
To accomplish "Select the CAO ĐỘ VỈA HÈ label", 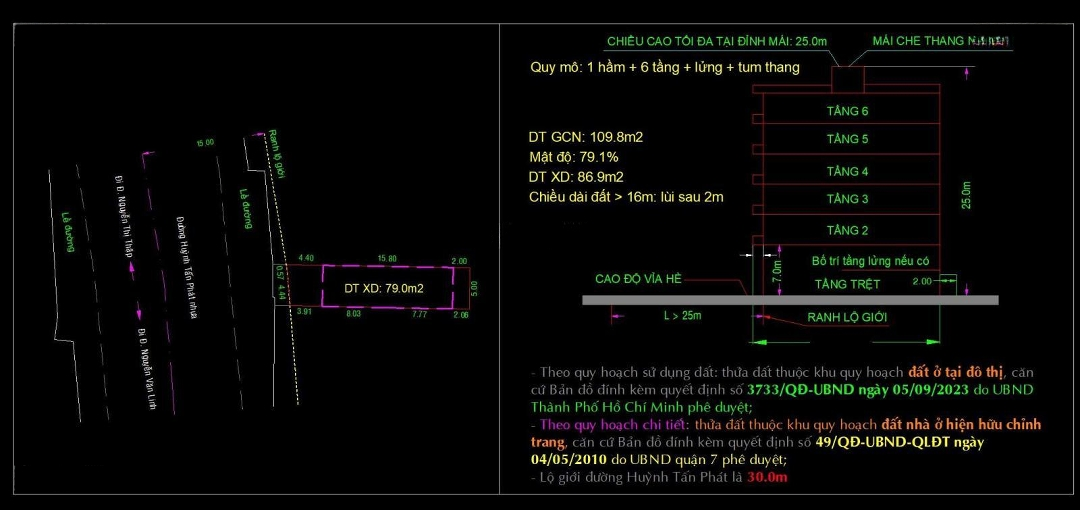I will (x=638, y=279).
